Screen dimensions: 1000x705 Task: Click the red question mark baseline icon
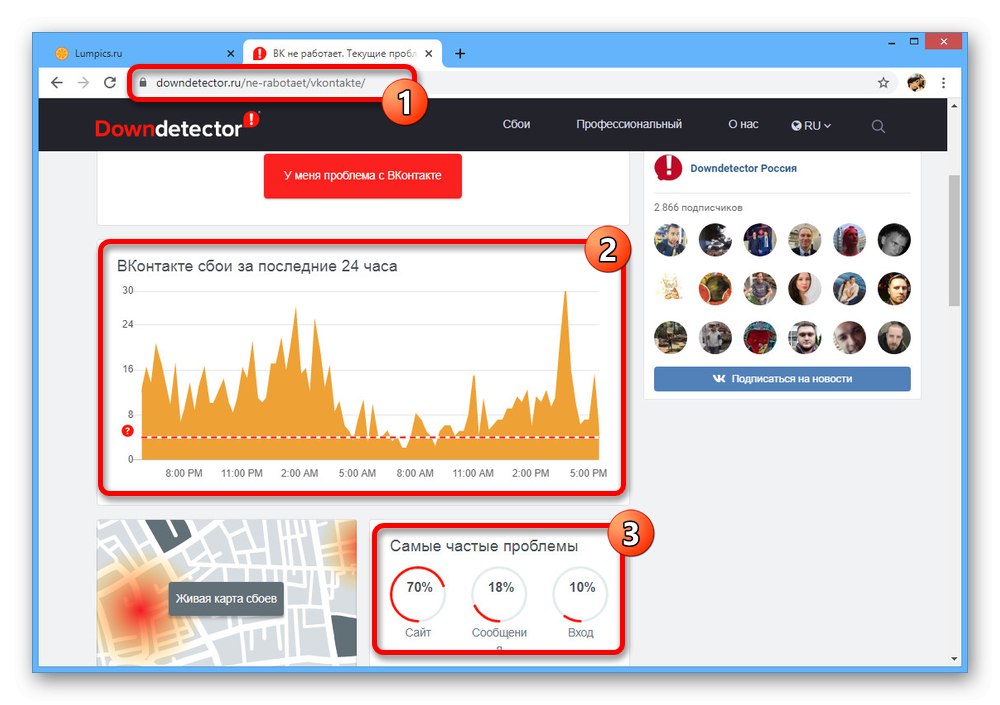pyautogui.click(x=128, y=431)
